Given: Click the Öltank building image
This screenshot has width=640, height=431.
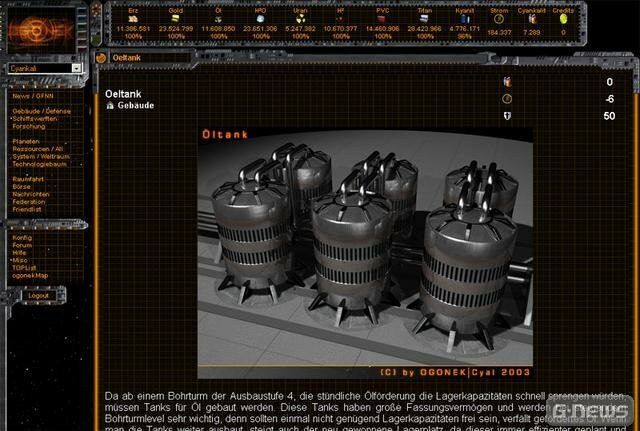Looking at the screenshot, I should (x=365, y=254).
